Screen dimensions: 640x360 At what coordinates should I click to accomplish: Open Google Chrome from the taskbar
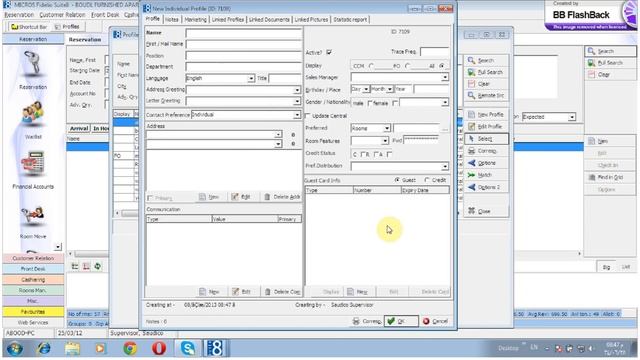click(130, 349)
